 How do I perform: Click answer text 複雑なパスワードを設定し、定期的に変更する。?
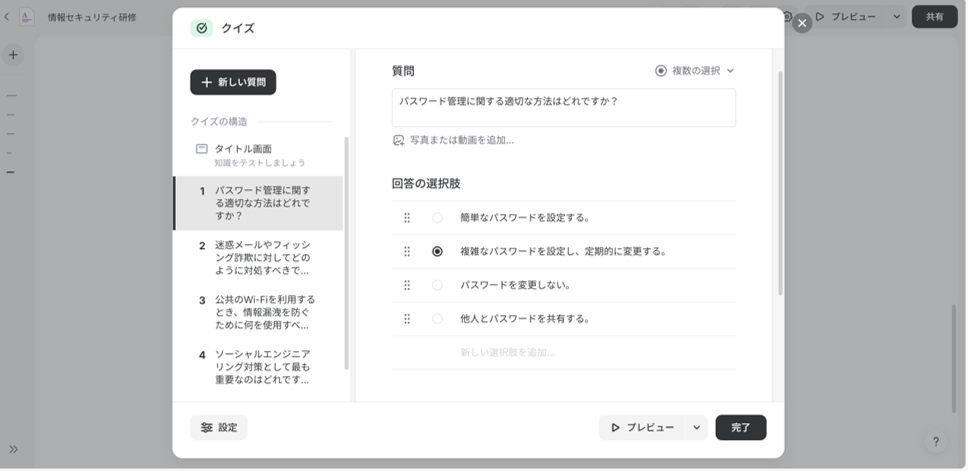click(x=563, y=251)
